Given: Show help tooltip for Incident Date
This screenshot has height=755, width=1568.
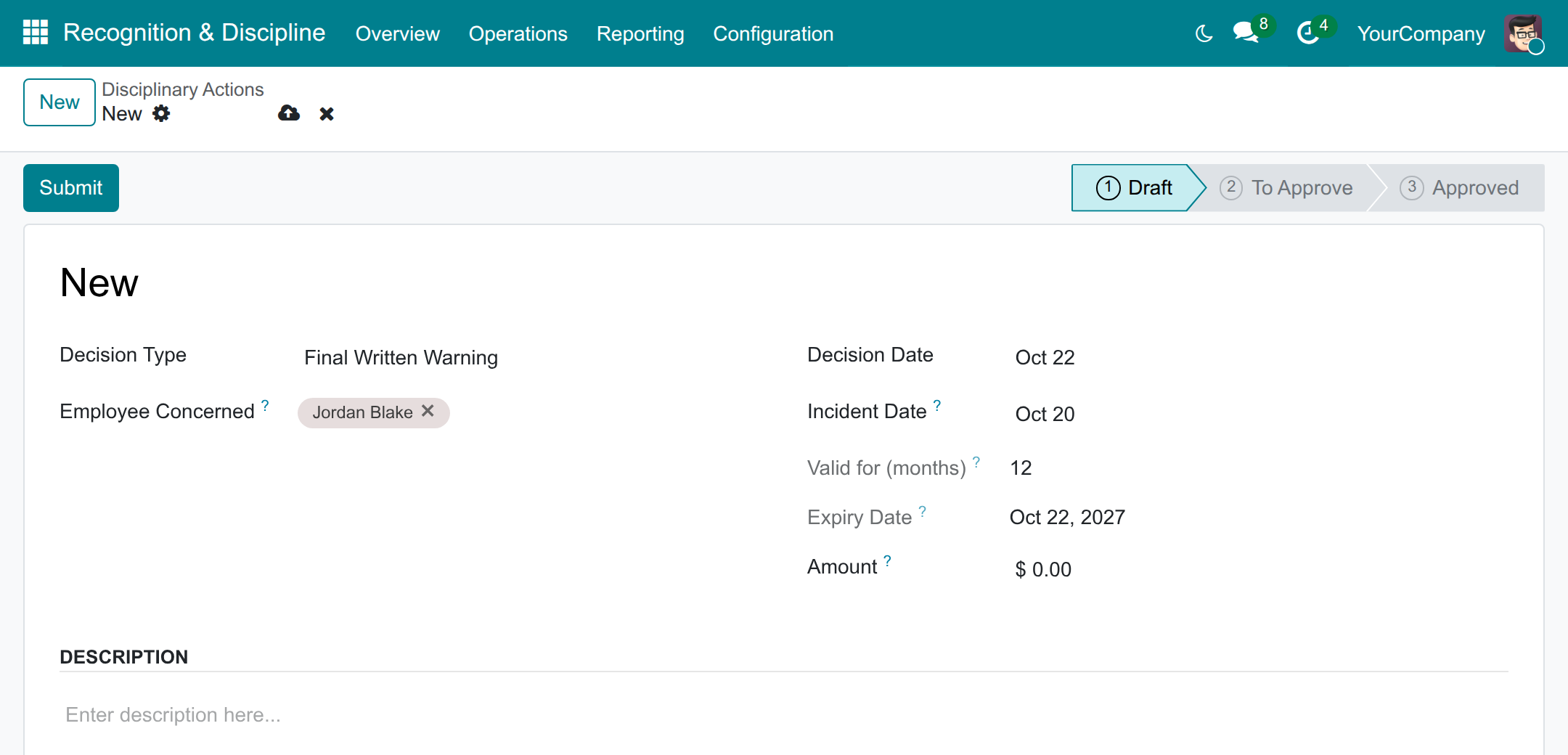Looking at the screenshot, I should [x=937, y=405].
